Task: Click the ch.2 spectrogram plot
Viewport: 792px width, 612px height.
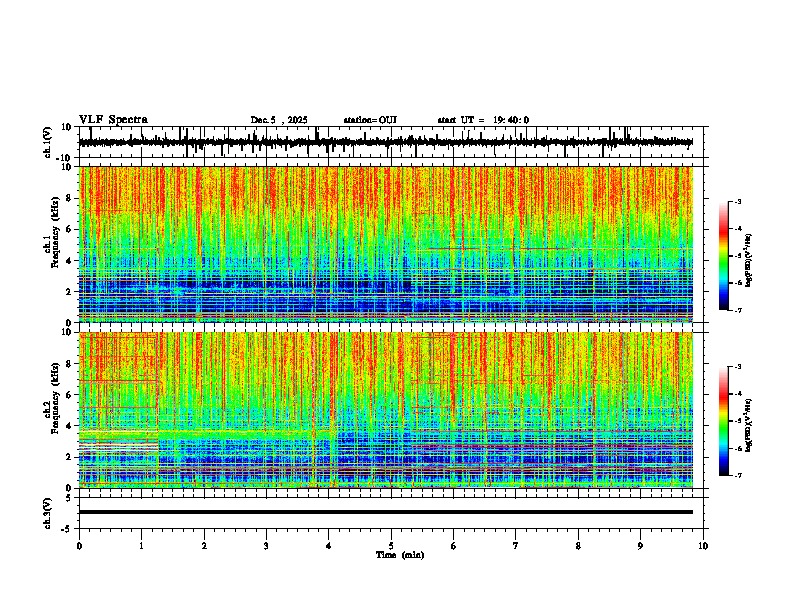Action: click(x=386, y=410)
